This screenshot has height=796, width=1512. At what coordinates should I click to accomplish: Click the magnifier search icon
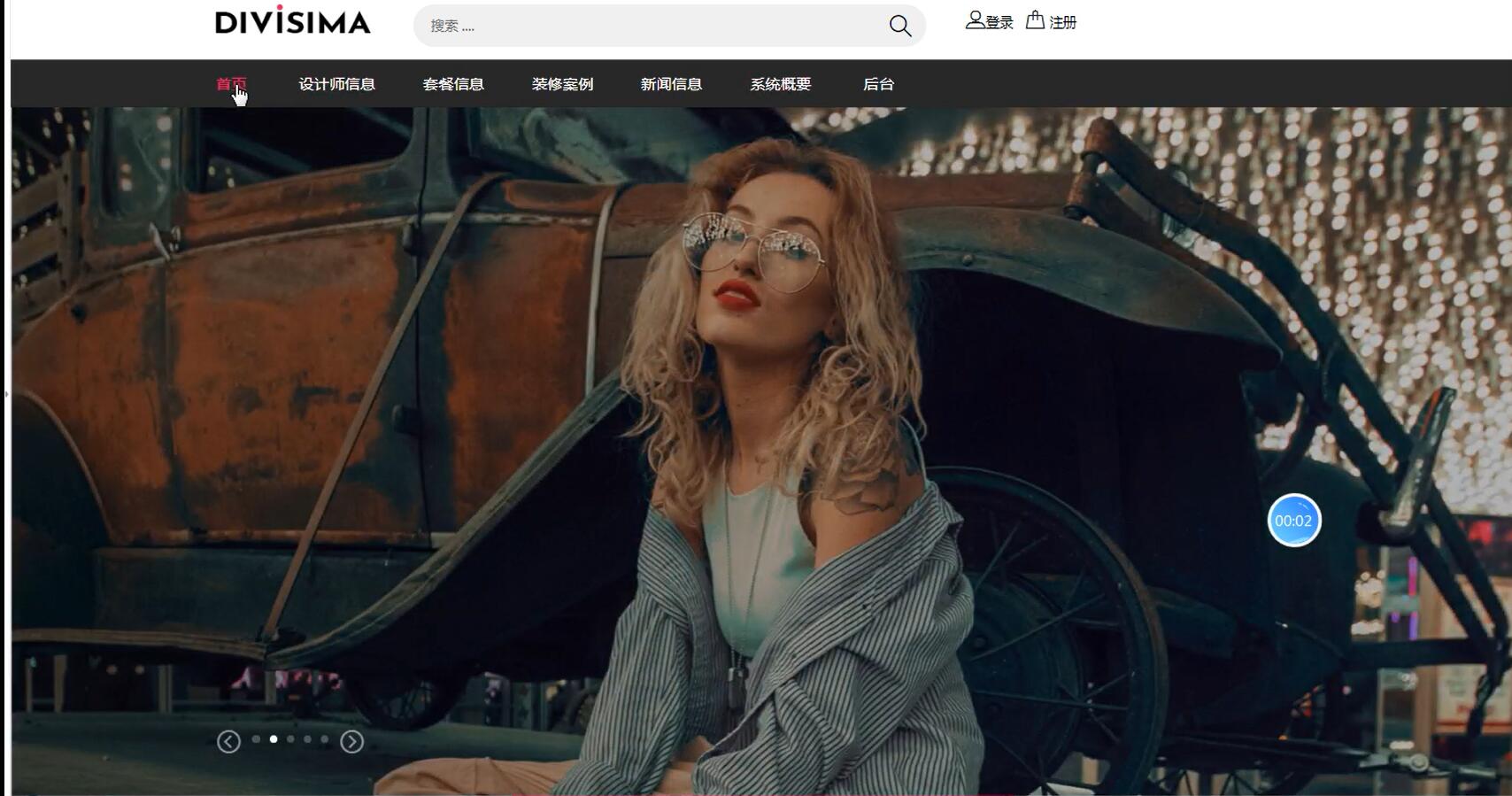click(x=899, y=26)
